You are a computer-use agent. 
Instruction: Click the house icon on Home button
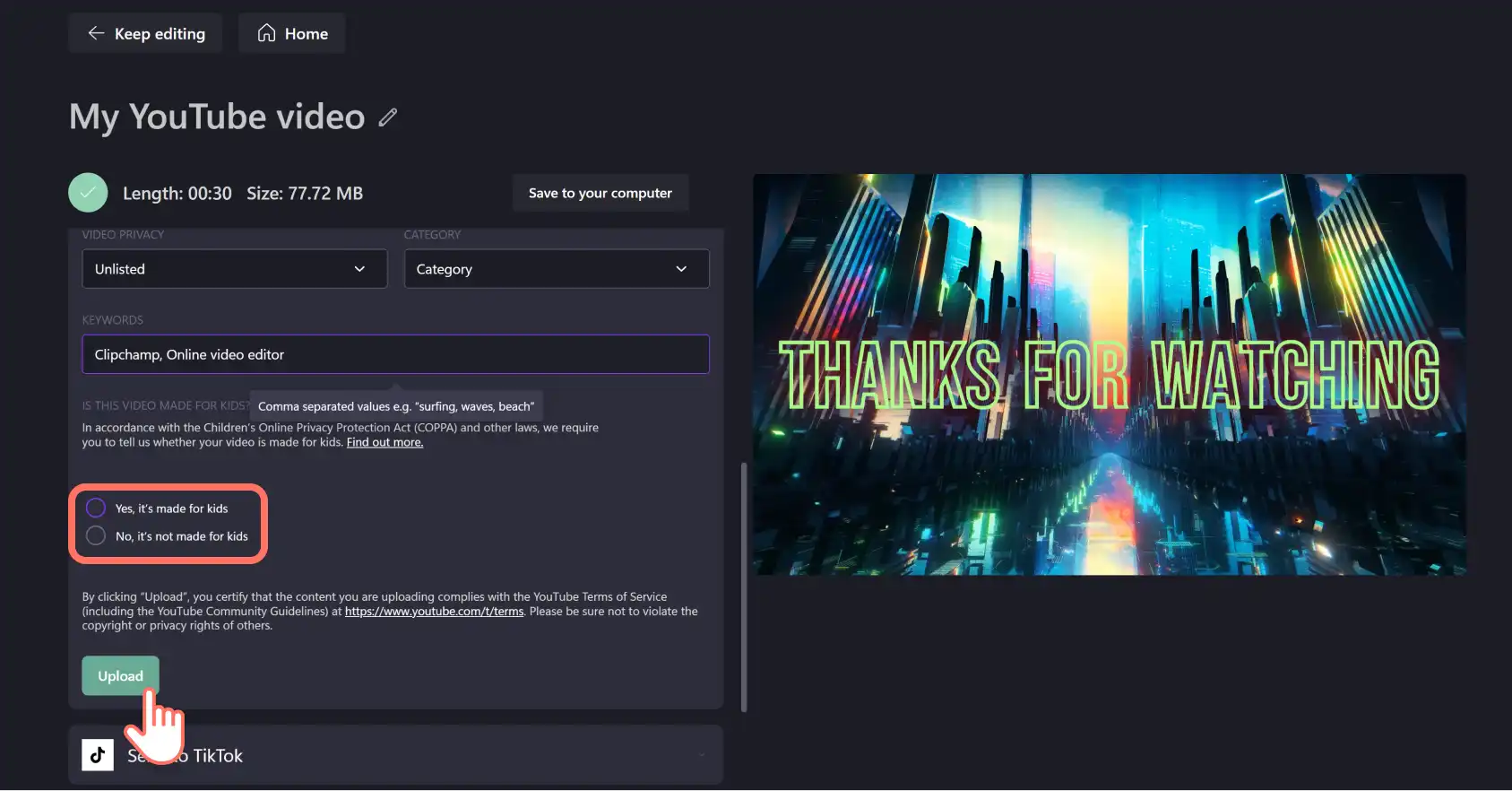(x=266, y=33)
